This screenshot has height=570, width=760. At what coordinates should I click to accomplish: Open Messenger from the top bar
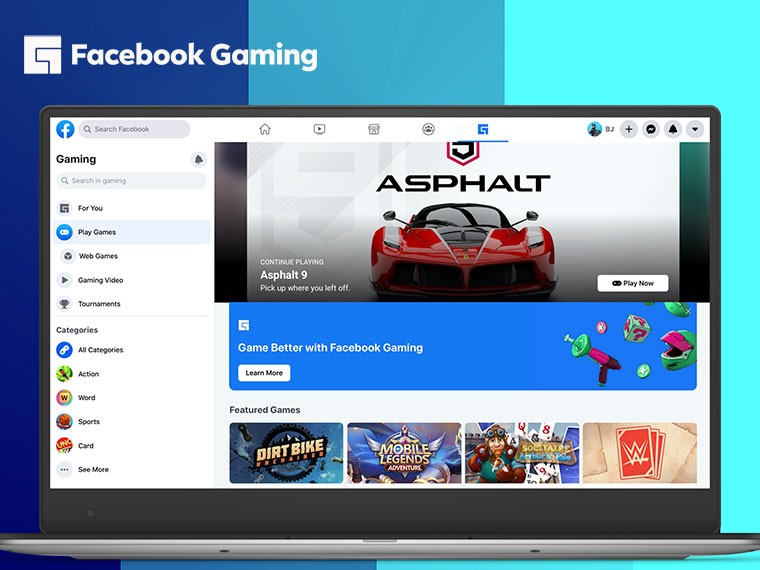tap(651, 129)
